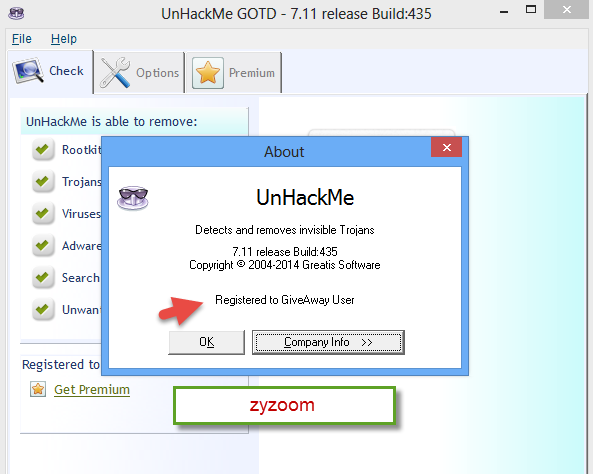Switch to the Premium tab
Image resolution: width=593 pixels, height=474 pixels.
pos(234,73)
